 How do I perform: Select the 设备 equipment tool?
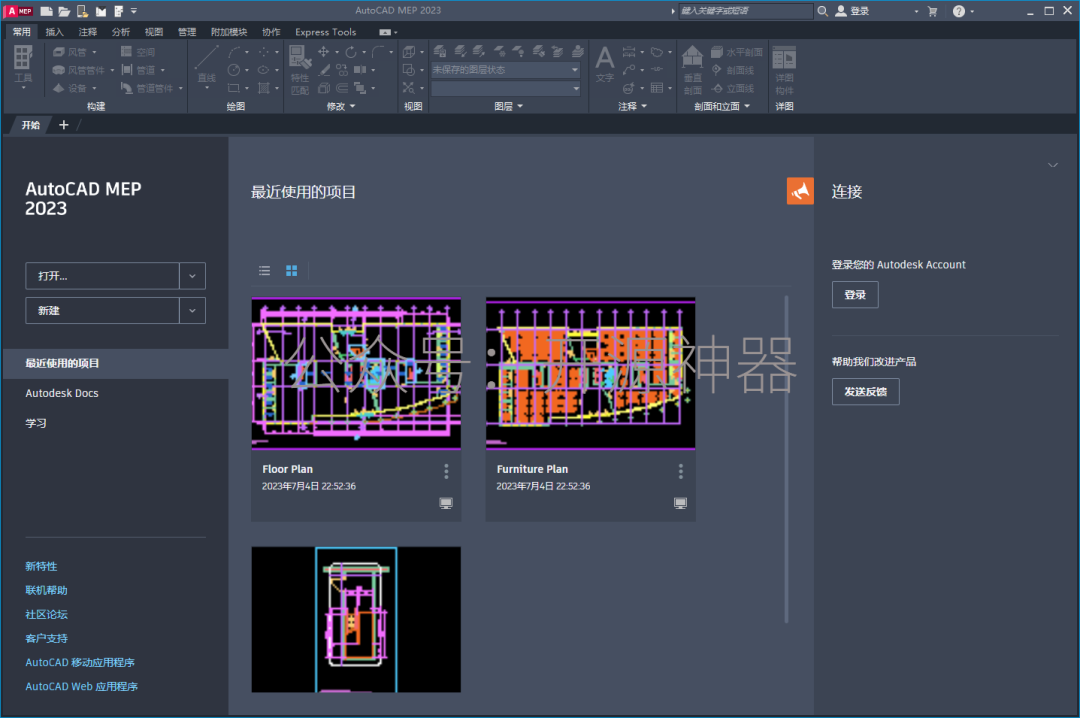[x=74, y=88]
